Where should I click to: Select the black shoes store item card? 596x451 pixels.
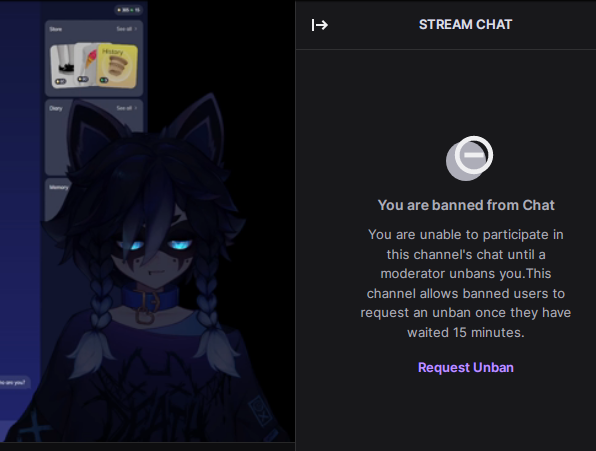point(63,66)
